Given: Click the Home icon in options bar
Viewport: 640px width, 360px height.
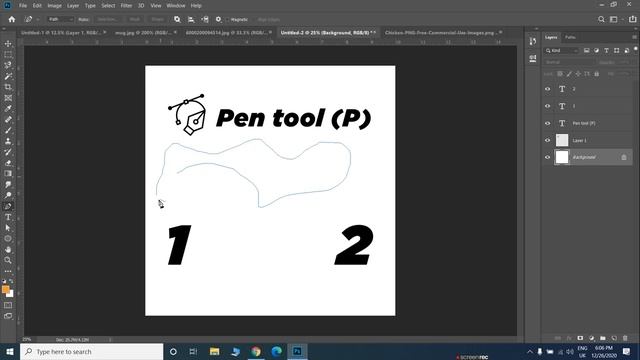Looking at the screenshot, I should tap(12, 19).
